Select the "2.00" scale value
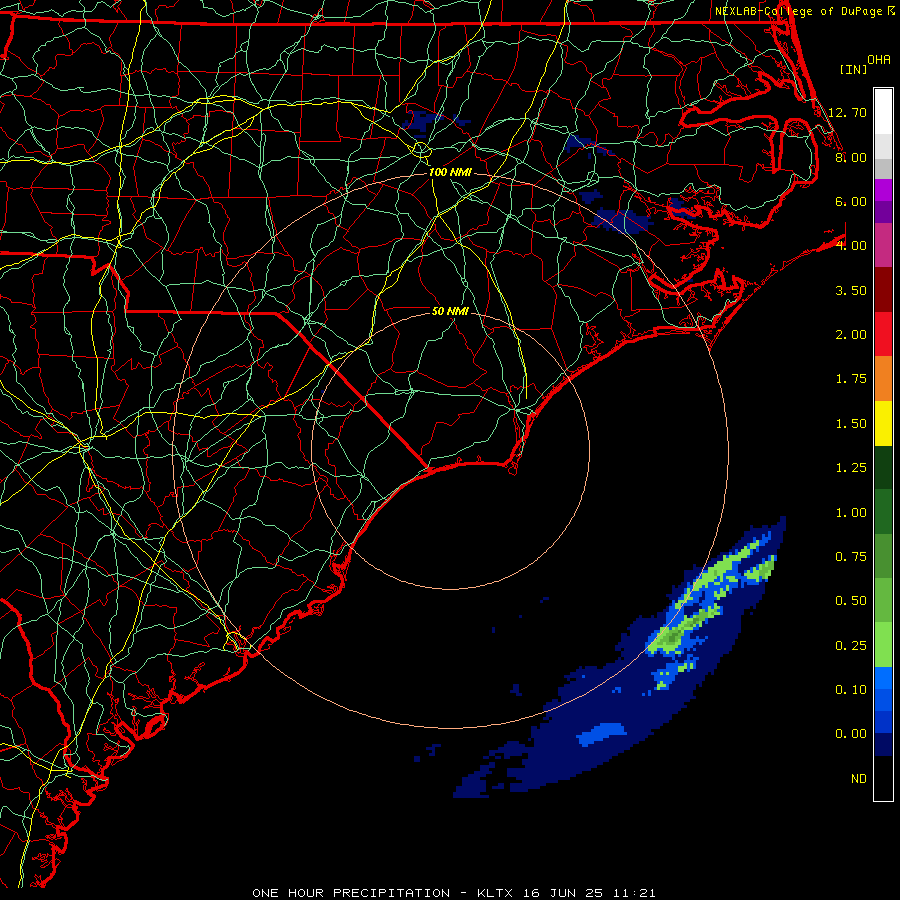The image size is (900, 900). [x=851, y=335]
